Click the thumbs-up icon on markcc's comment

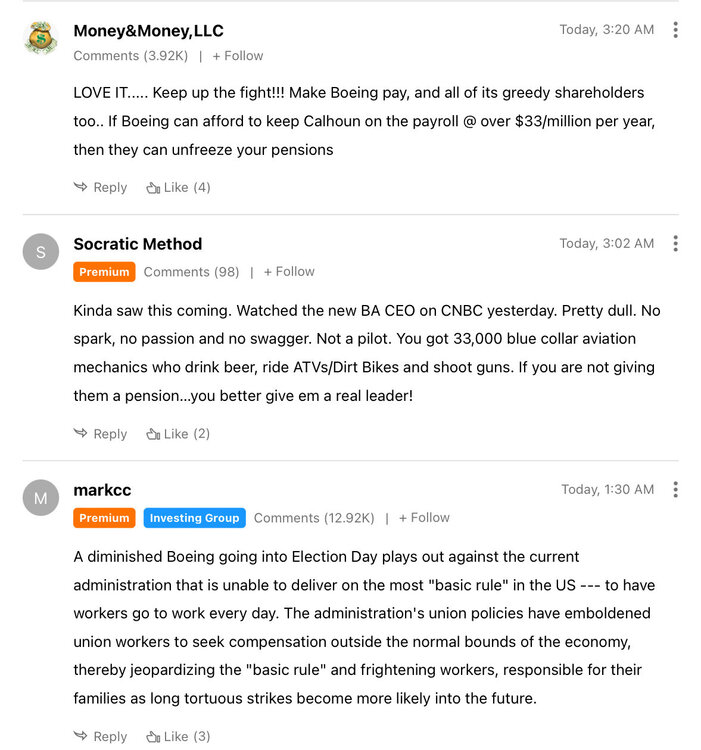pyautogui.click(x=153, y=737)
